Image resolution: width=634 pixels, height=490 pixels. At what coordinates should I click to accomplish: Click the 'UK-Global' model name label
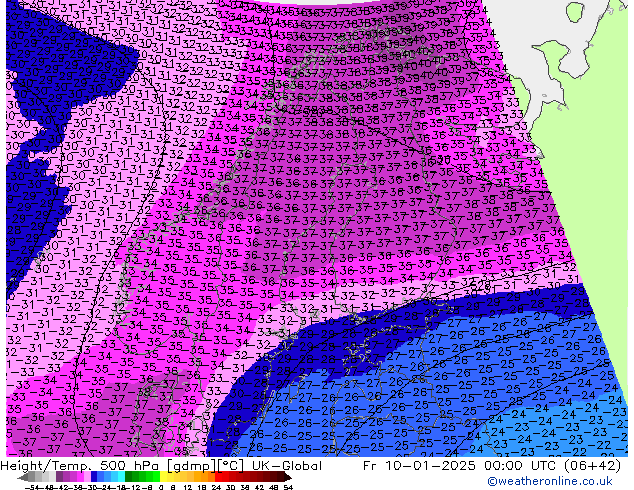(287, 466)
